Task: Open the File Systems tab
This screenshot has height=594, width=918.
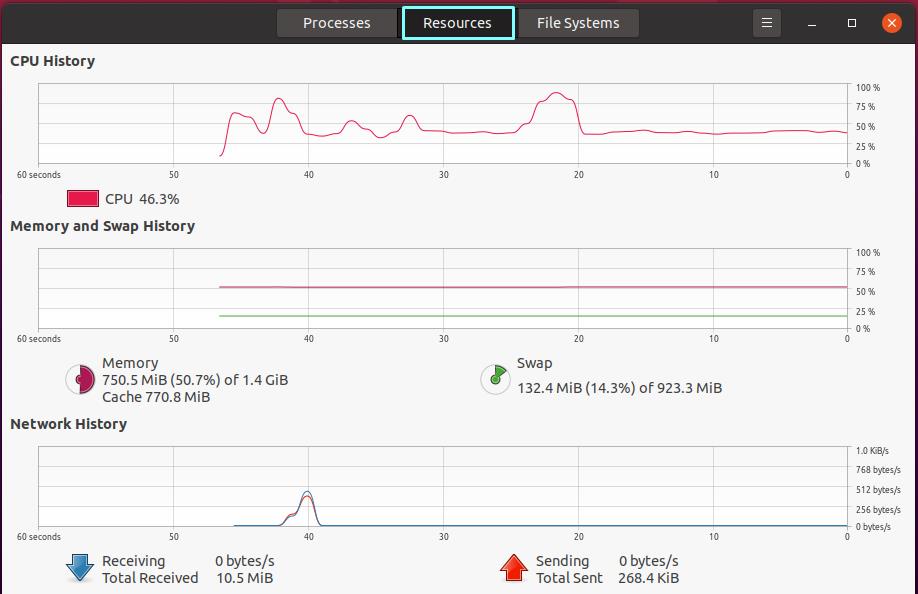Action: pyautogui.click(x=578, y=23)
